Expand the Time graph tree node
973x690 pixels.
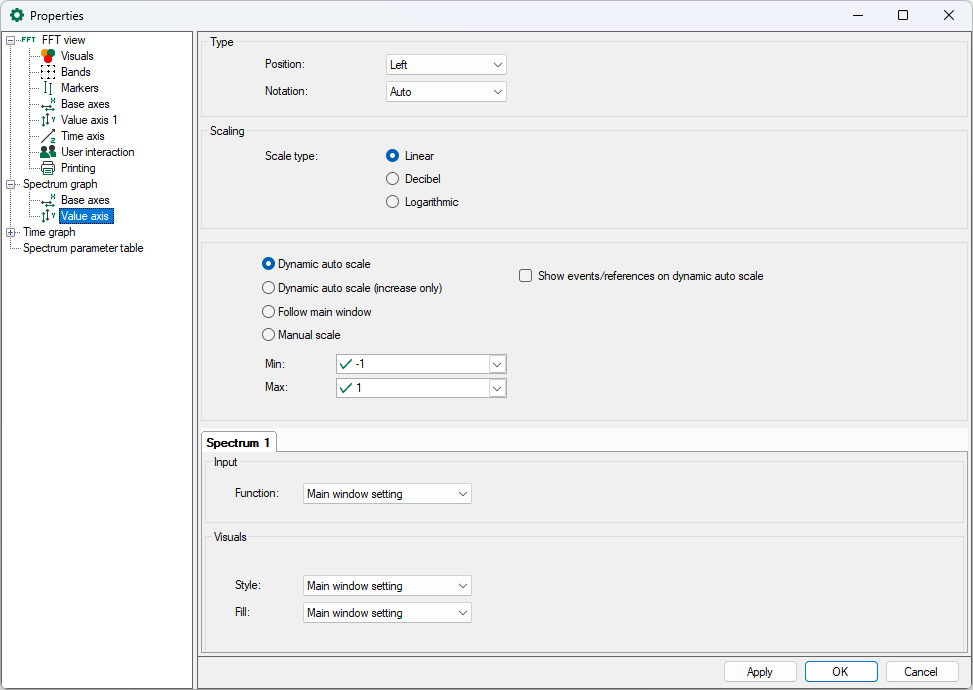(11, 232)
